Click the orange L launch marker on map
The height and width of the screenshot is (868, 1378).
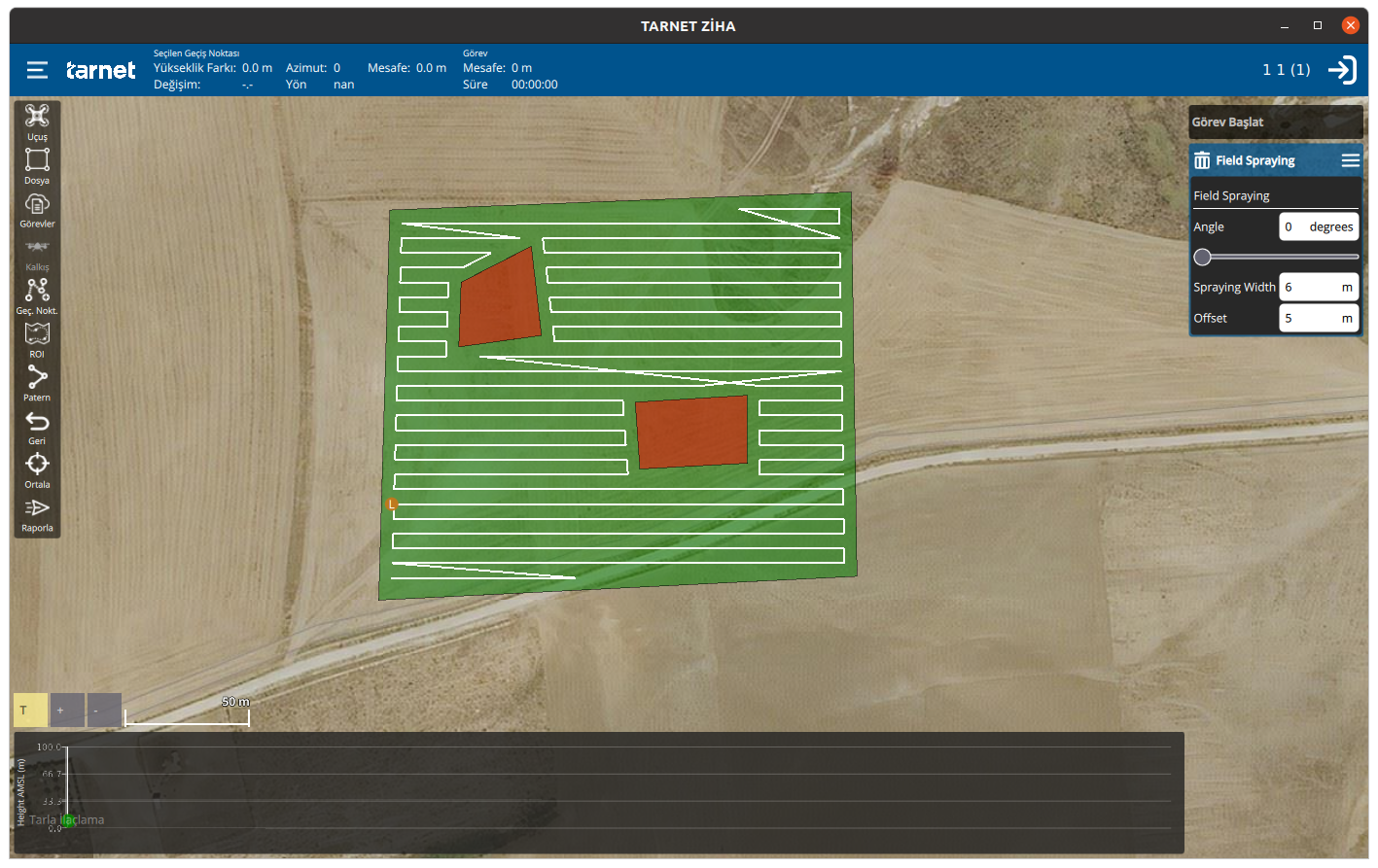[392, 503]
